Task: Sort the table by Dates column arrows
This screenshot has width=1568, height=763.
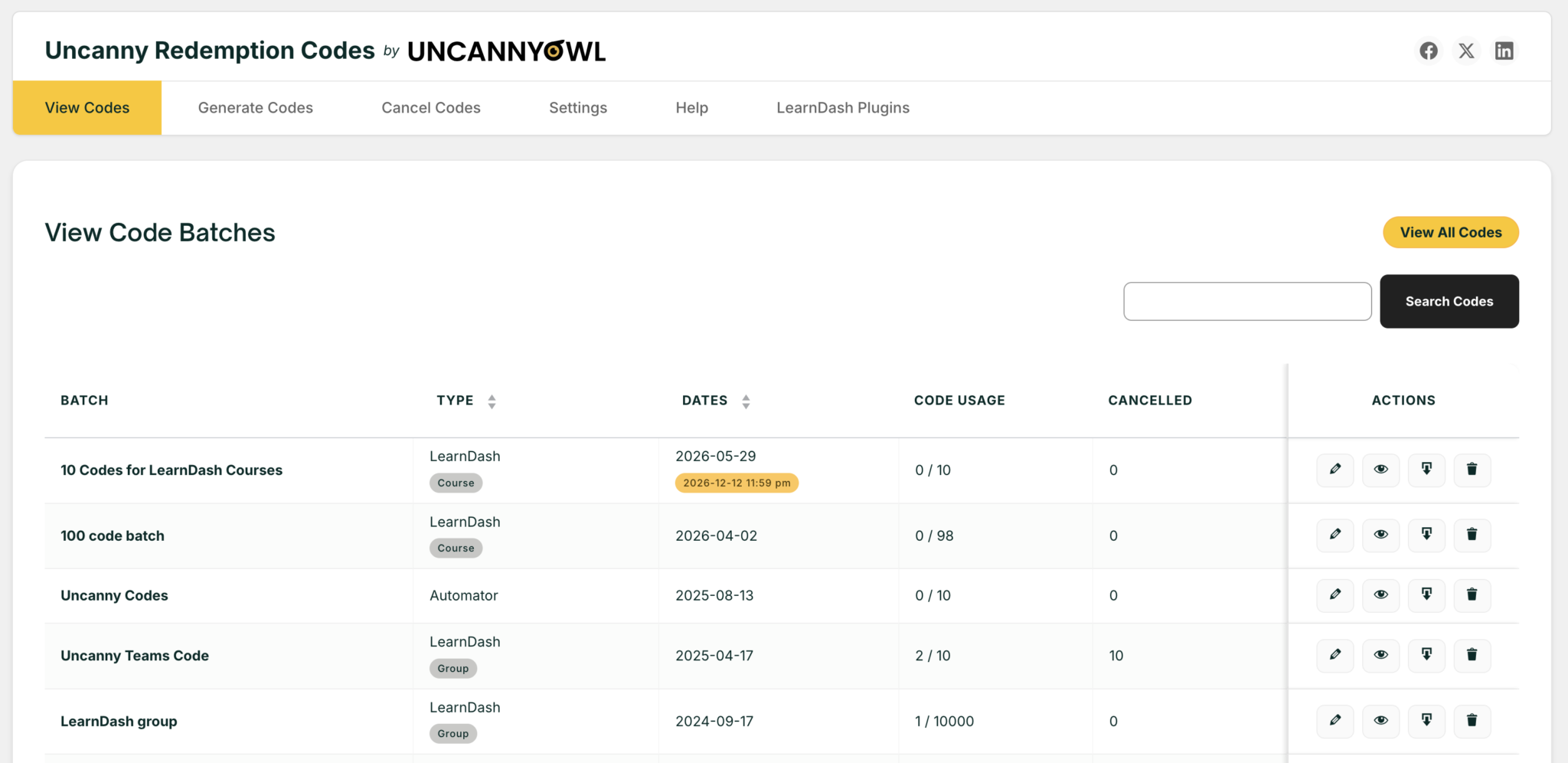Action: click(x=746, y=401)
